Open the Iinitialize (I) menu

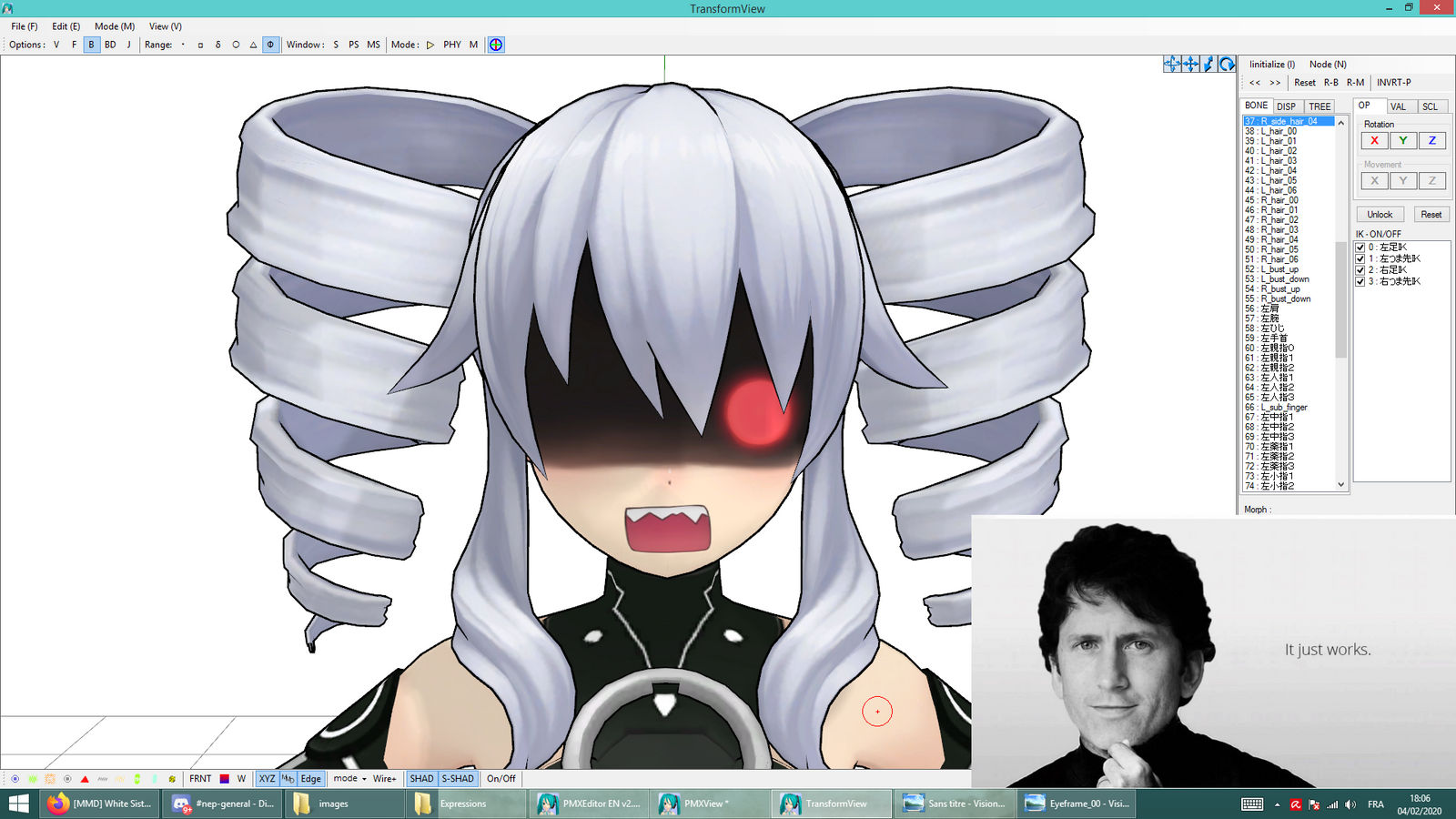[1272, 65]
